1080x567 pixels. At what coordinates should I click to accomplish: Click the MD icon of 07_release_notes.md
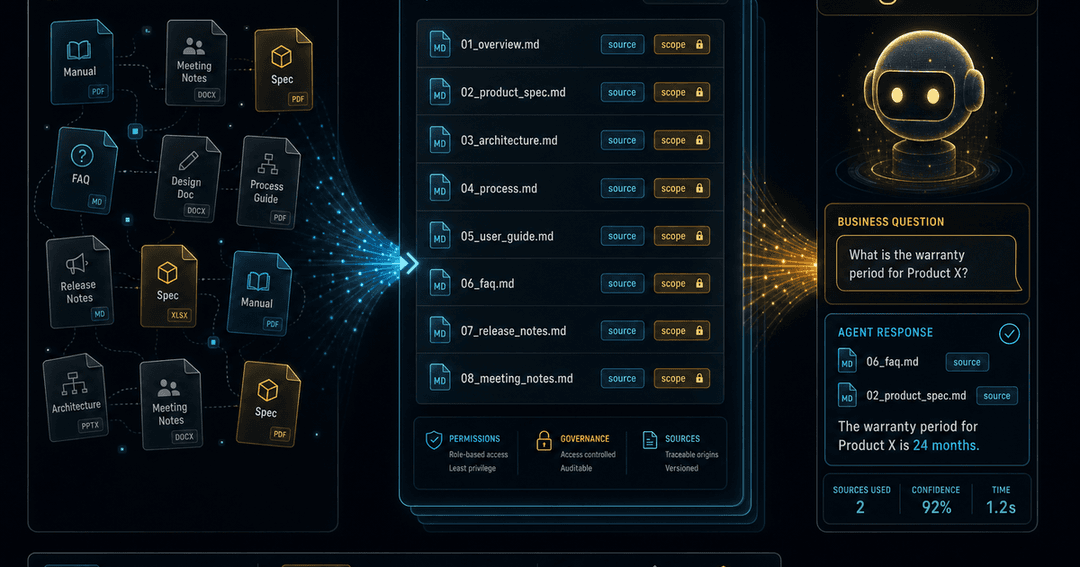(x=439, y=331)
